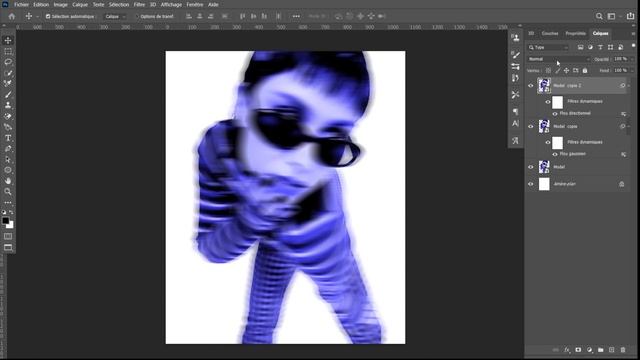Select the Rectangular Marquee tool
This screenshot has height=360, width=640.
pyautogui.click(x=8, y=51)
